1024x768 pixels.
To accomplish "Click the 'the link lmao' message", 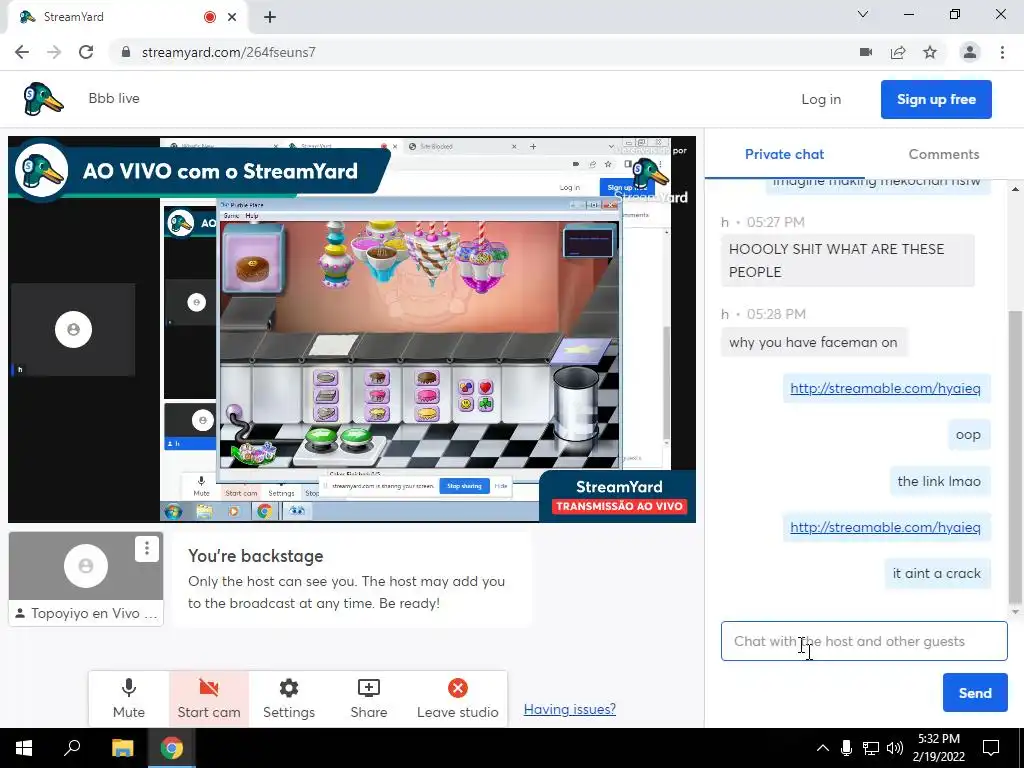I will pyautogui.click(x=939, y=481).
